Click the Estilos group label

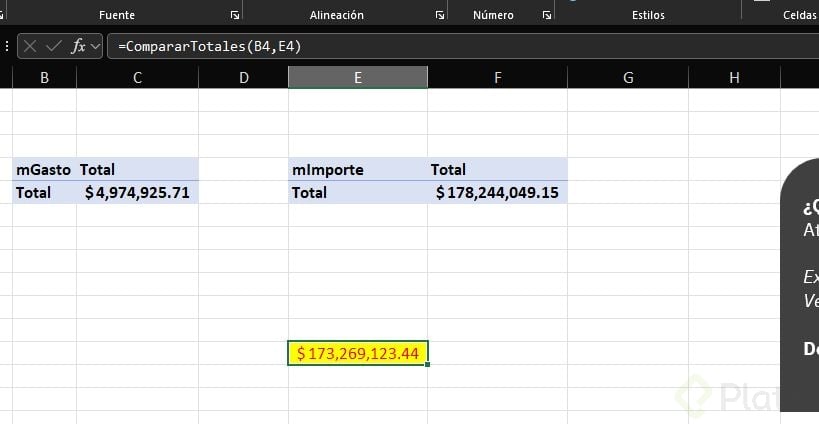click(648, 15)
